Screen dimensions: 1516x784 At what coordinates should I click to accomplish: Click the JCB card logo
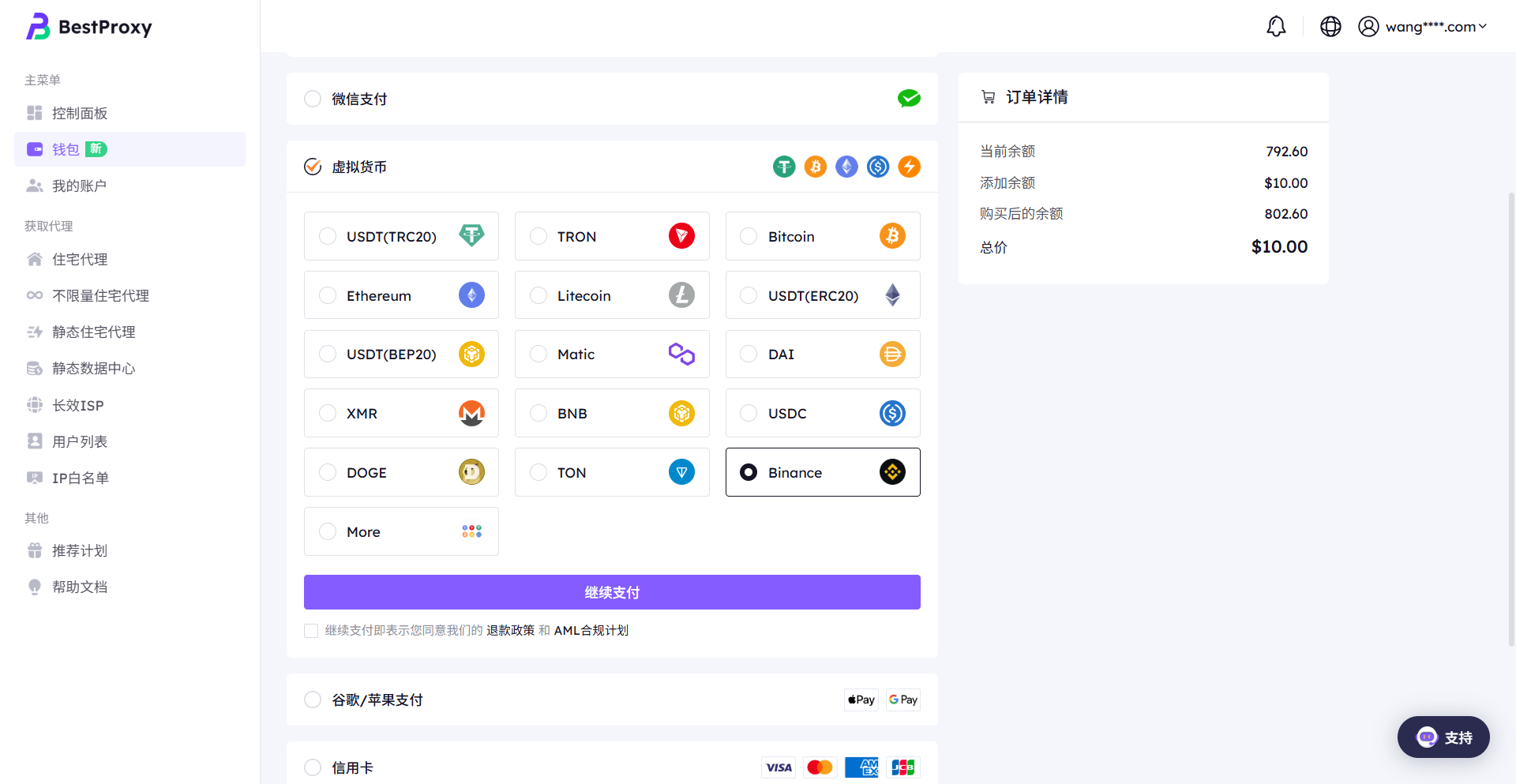(902, 767)
